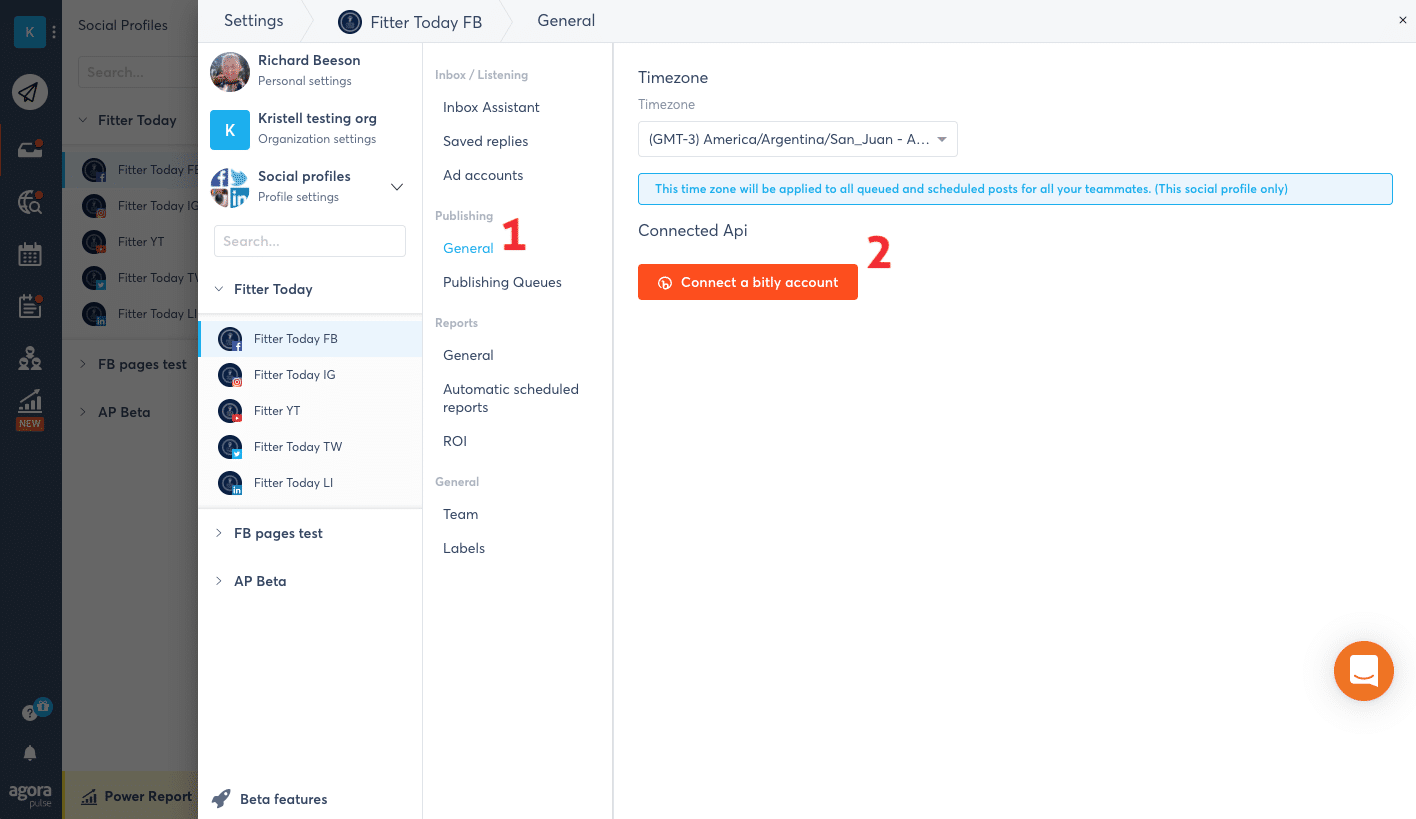Open Inbox Assistant settings
Image resolution: width=1416 pixels, height=819 pixels.
491,107
